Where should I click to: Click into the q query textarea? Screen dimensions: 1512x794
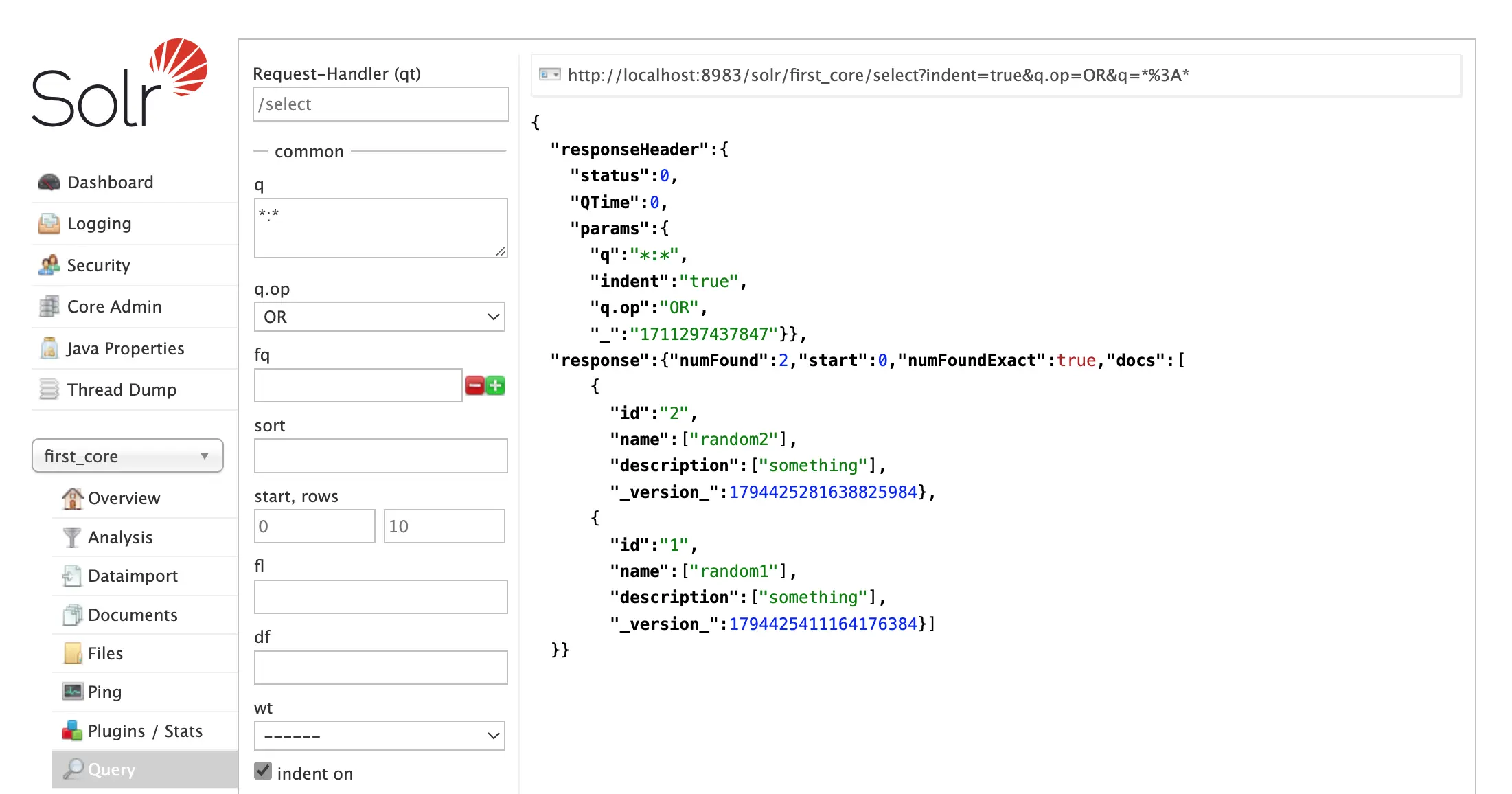[x=381, y=228]
